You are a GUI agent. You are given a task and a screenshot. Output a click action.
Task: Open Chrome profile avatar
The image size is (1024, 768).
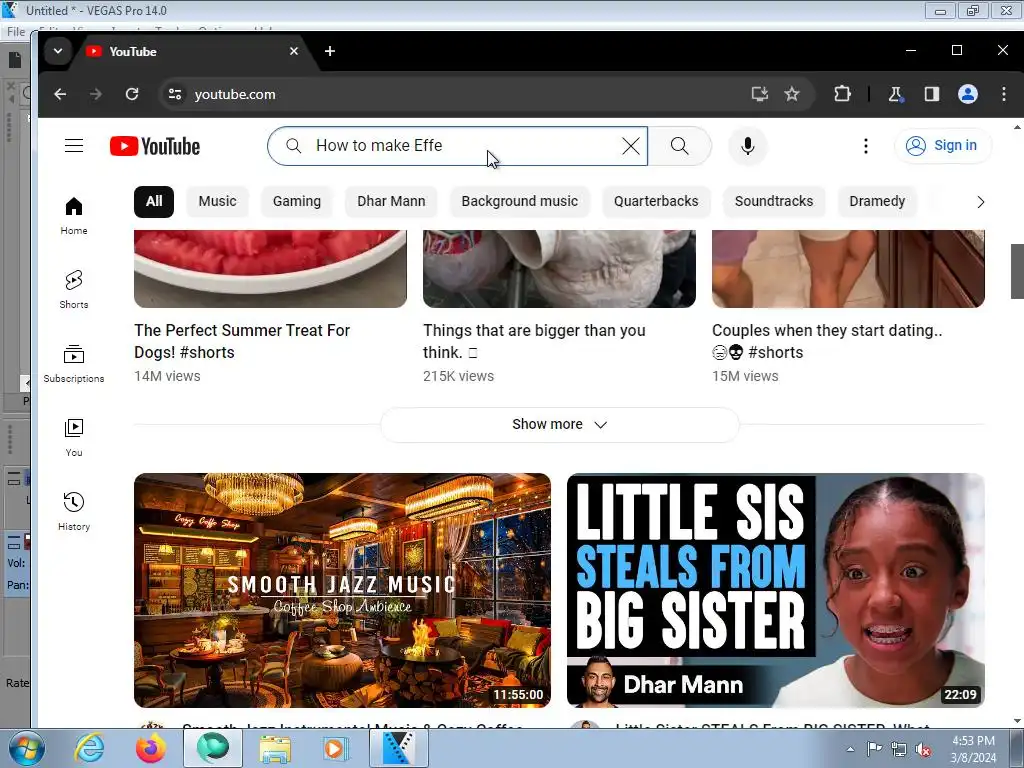[x=967, y=94]
